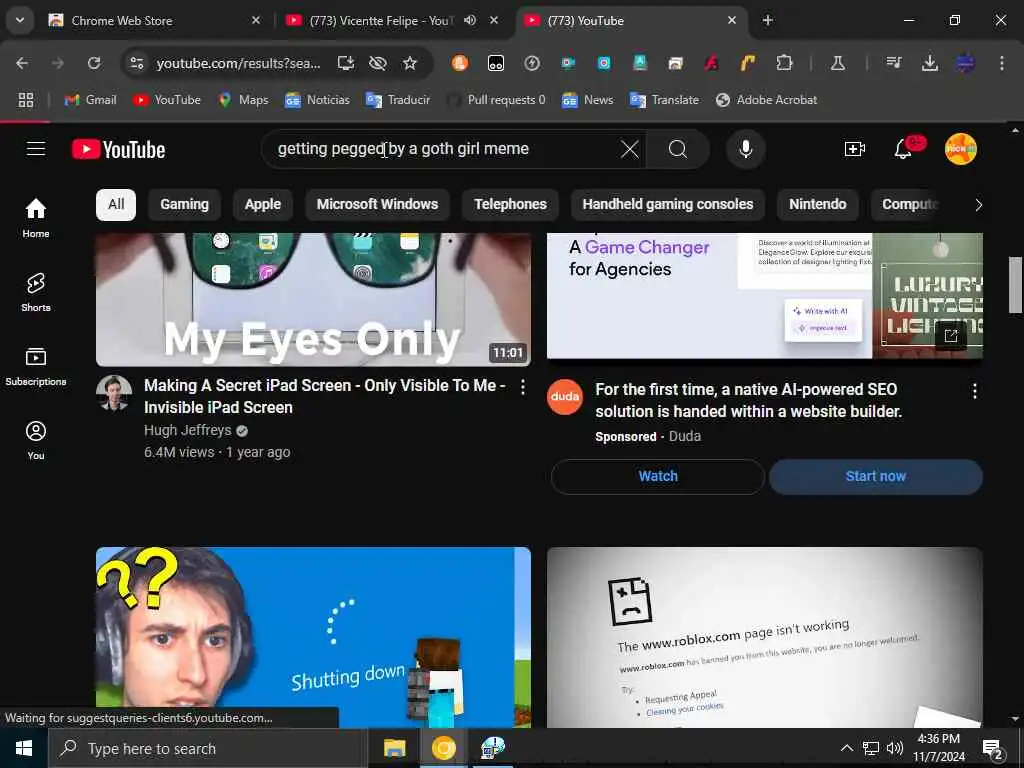Open File Explorer from taskbar
Viewport: 1024px width, 768px height.
point(394,748)
